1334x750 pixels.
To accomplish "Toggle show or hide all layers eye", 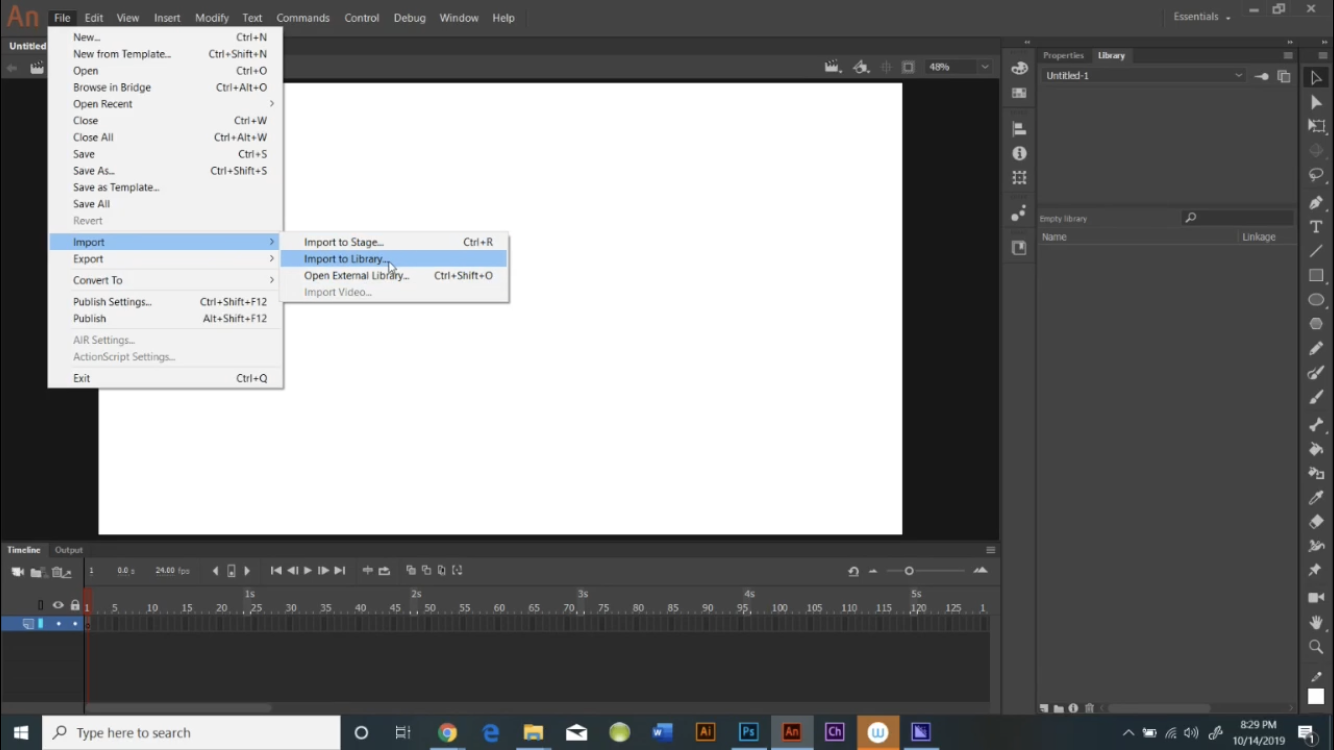I will click(x=58, y=605).
